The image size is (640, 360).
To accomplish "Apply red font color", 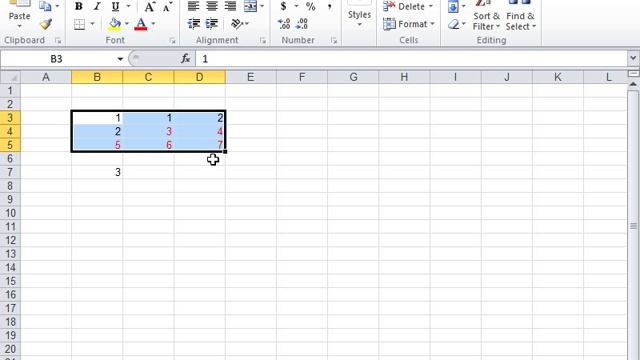I will pos(141,24).
